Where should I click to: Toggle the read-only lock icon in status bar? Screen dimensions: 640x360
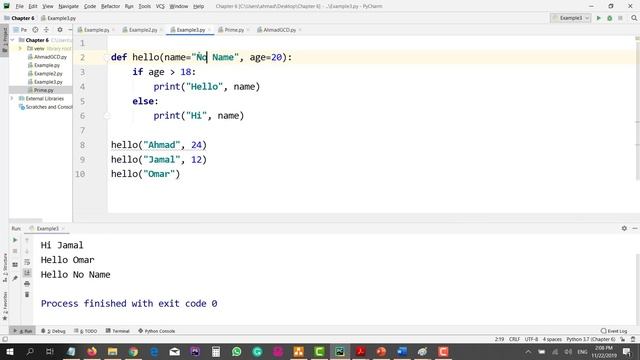pos(622,339)
